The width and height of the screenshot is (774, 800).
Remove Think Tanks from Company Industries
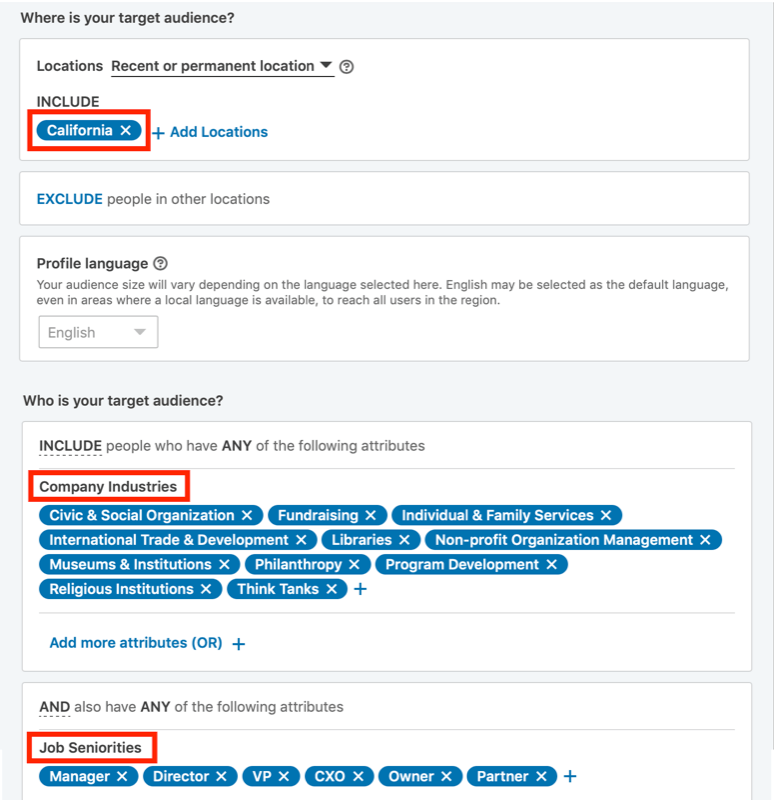[x=331, y=589]
